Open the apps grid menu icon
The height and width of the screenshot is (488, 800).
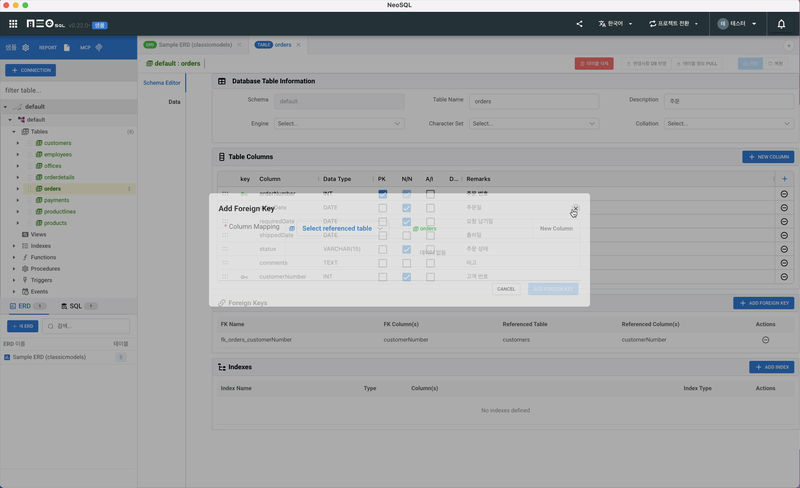[13, 23]
